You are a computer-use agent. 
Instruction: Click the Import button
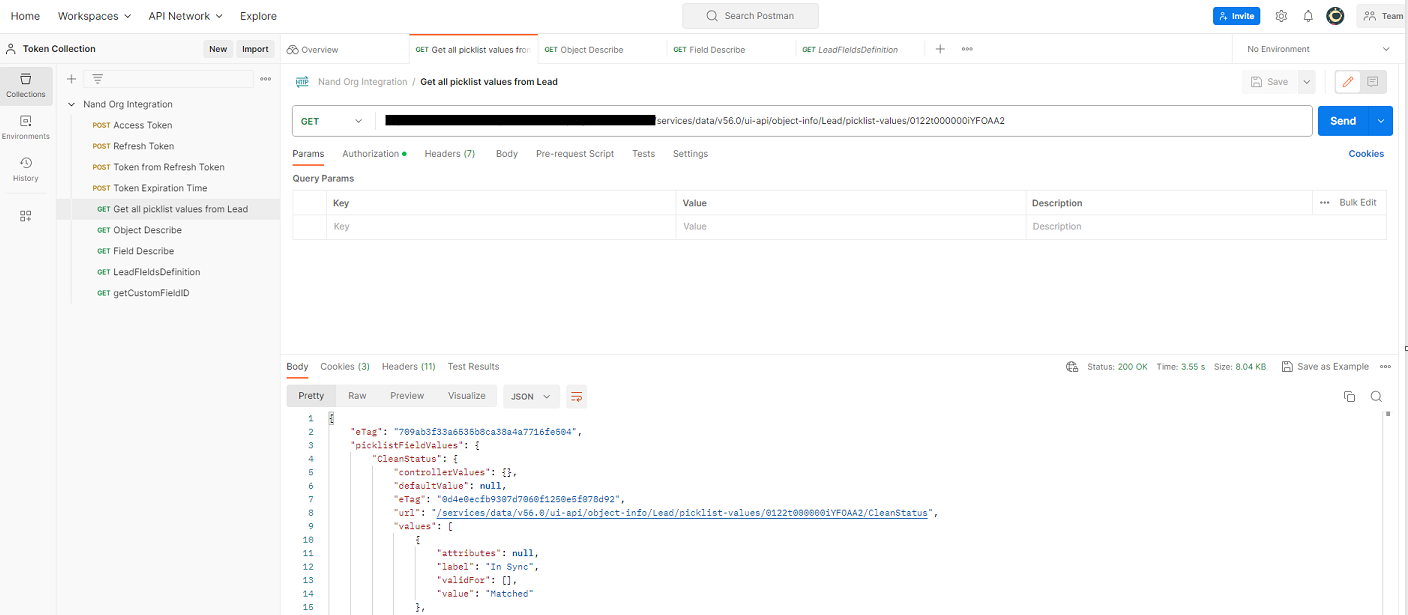[255, 49]
